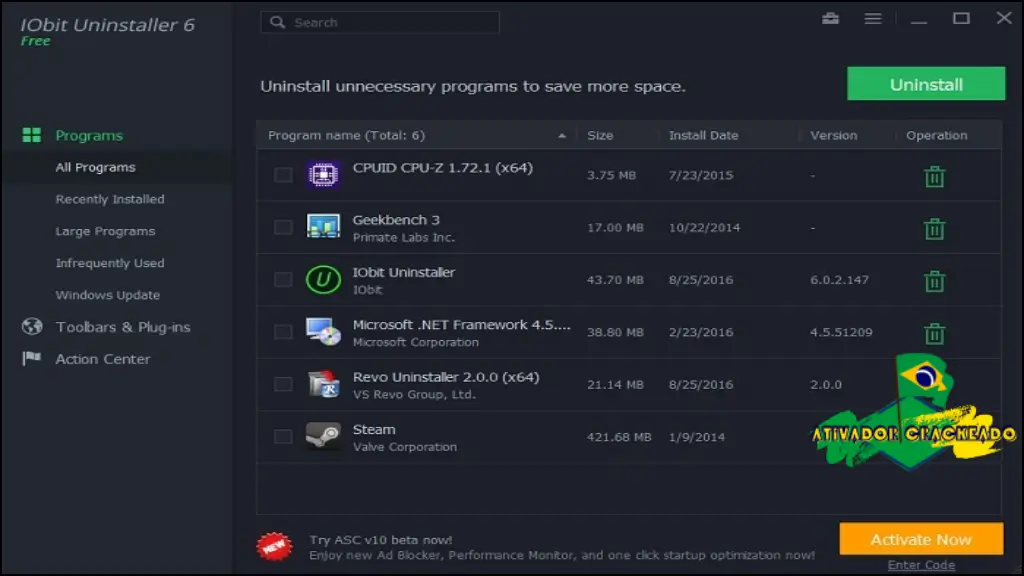
Task: Check the CPUID CPU-Z checkbox
Action: point(283,174)
